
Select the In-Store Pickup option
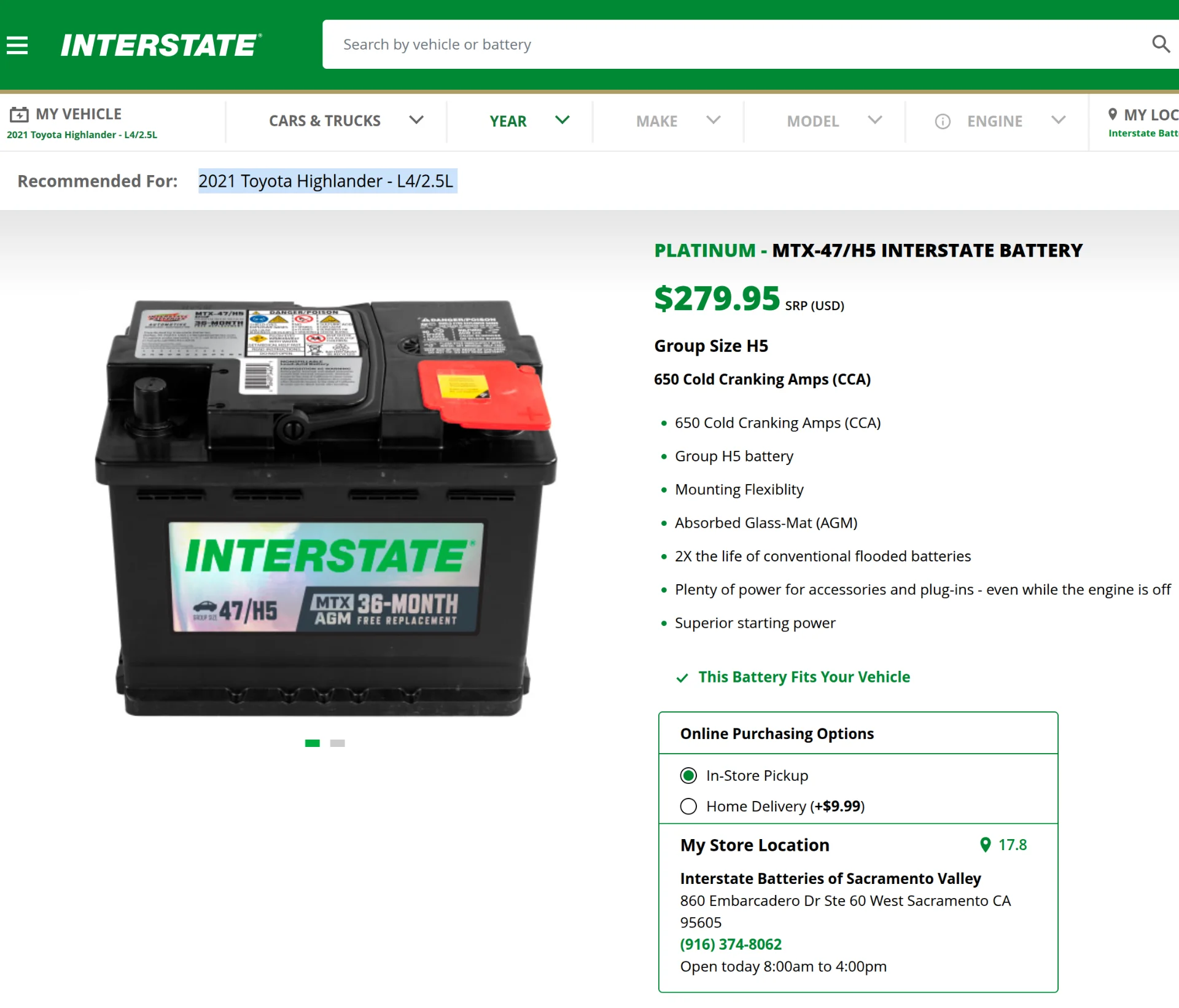pos(688,776)
